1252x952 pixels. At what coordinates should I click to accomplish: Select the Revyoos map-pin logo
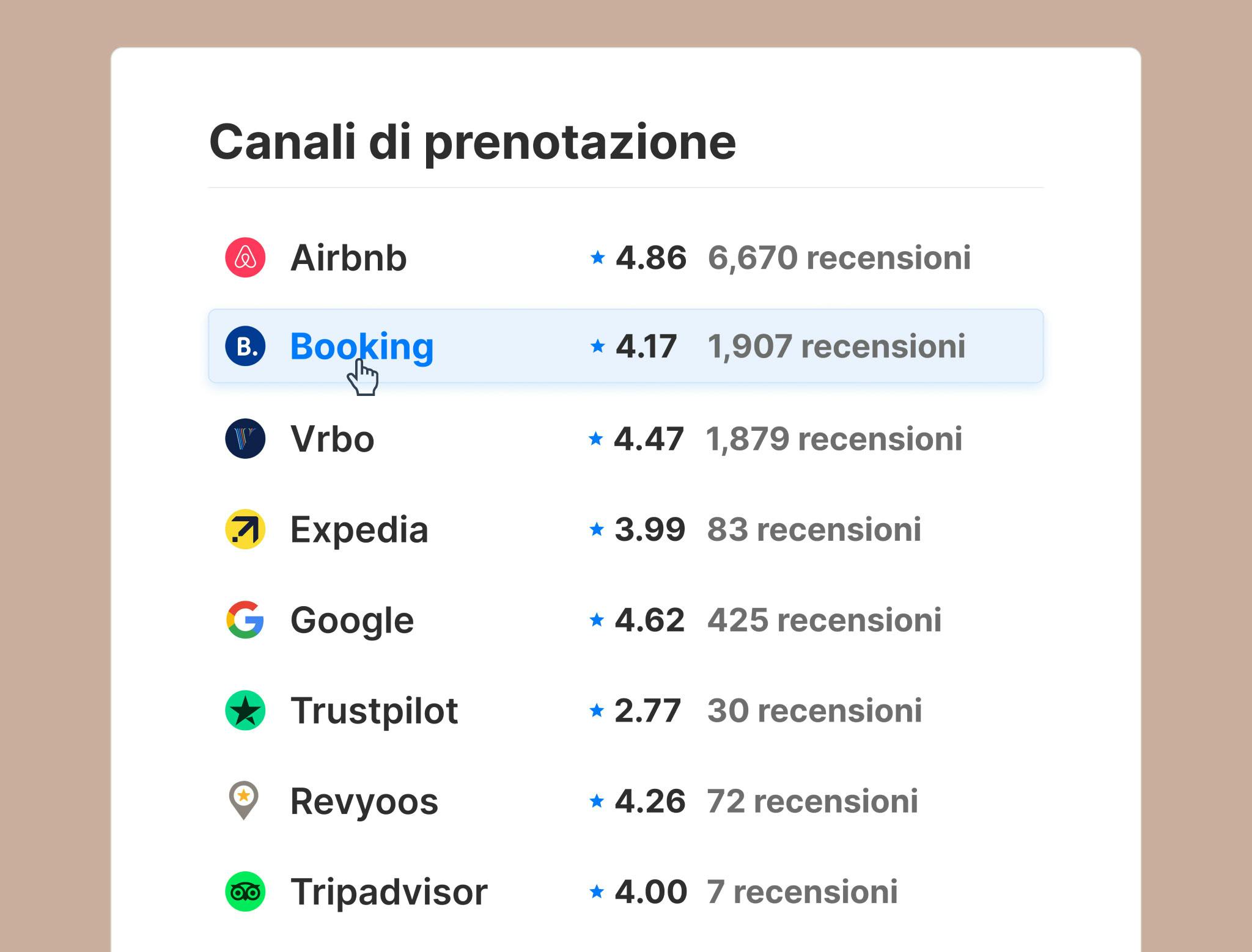point(245,800)
